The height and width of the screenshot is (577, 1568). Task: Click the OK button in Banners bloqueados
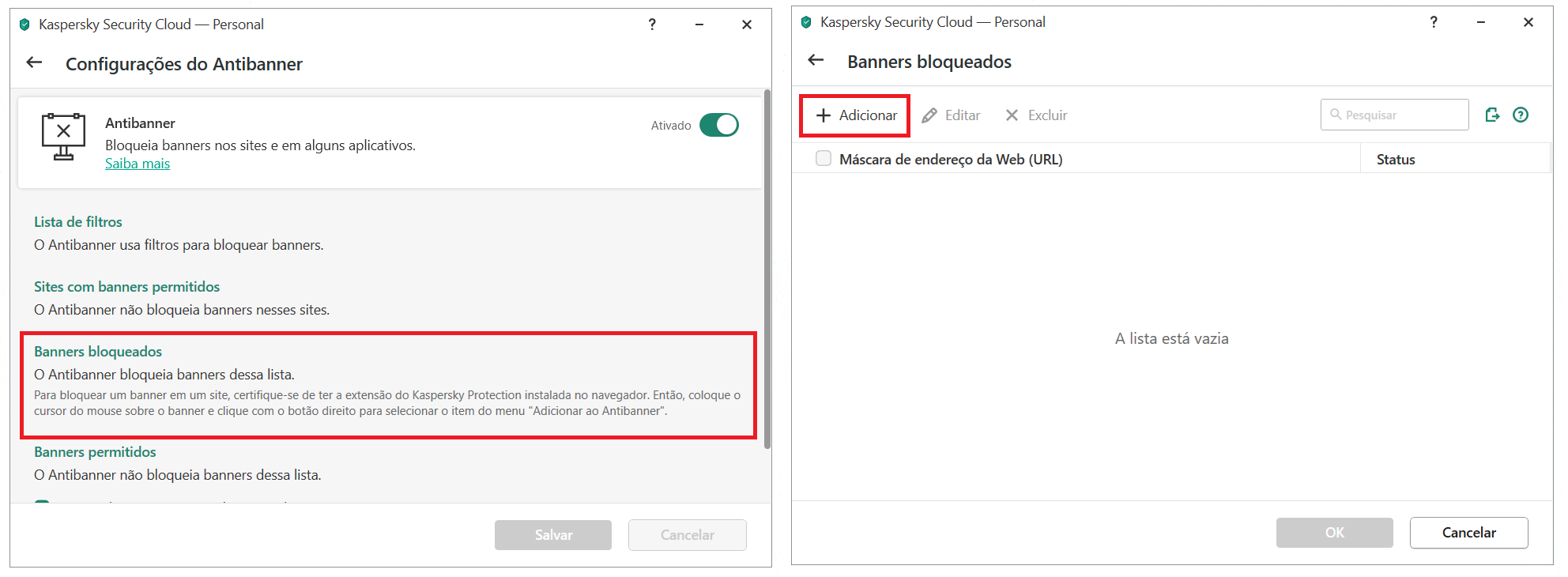pos(1335,533)
